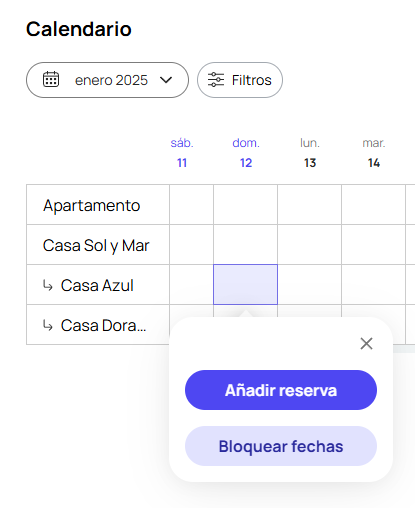Click sub-property arrow icon beside Casa Dora
This screenshot has height=508, width=415.
tap(48, 325)
